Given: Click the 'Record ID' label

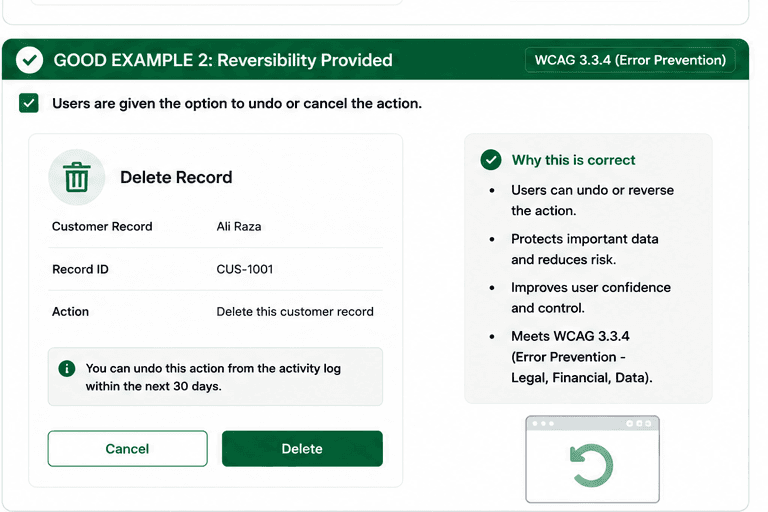Looking at the screenshot, I should pyautogui.click(x=80, y=269).
